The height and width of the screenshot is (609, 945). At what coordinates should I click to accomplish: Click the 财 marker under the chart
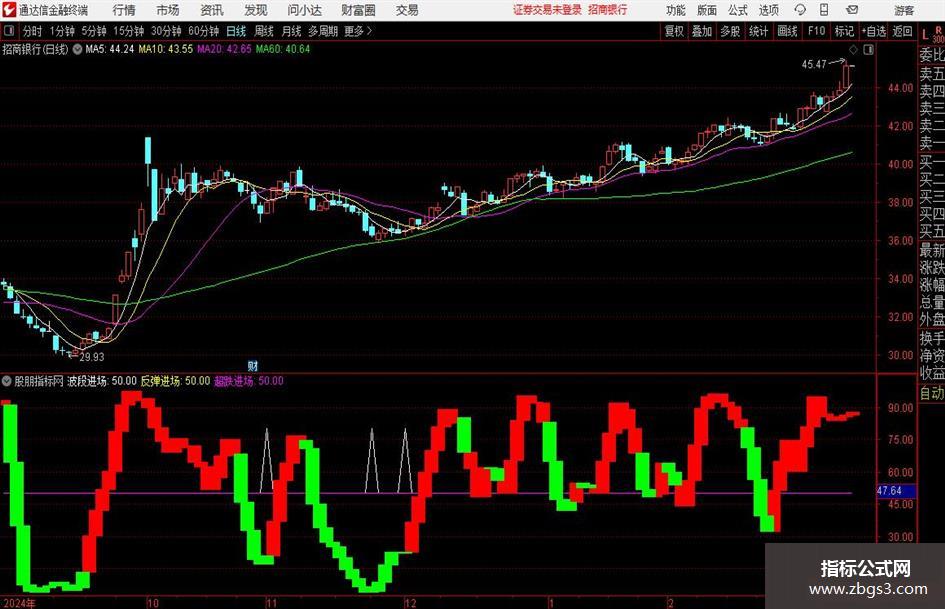[253, 365]
